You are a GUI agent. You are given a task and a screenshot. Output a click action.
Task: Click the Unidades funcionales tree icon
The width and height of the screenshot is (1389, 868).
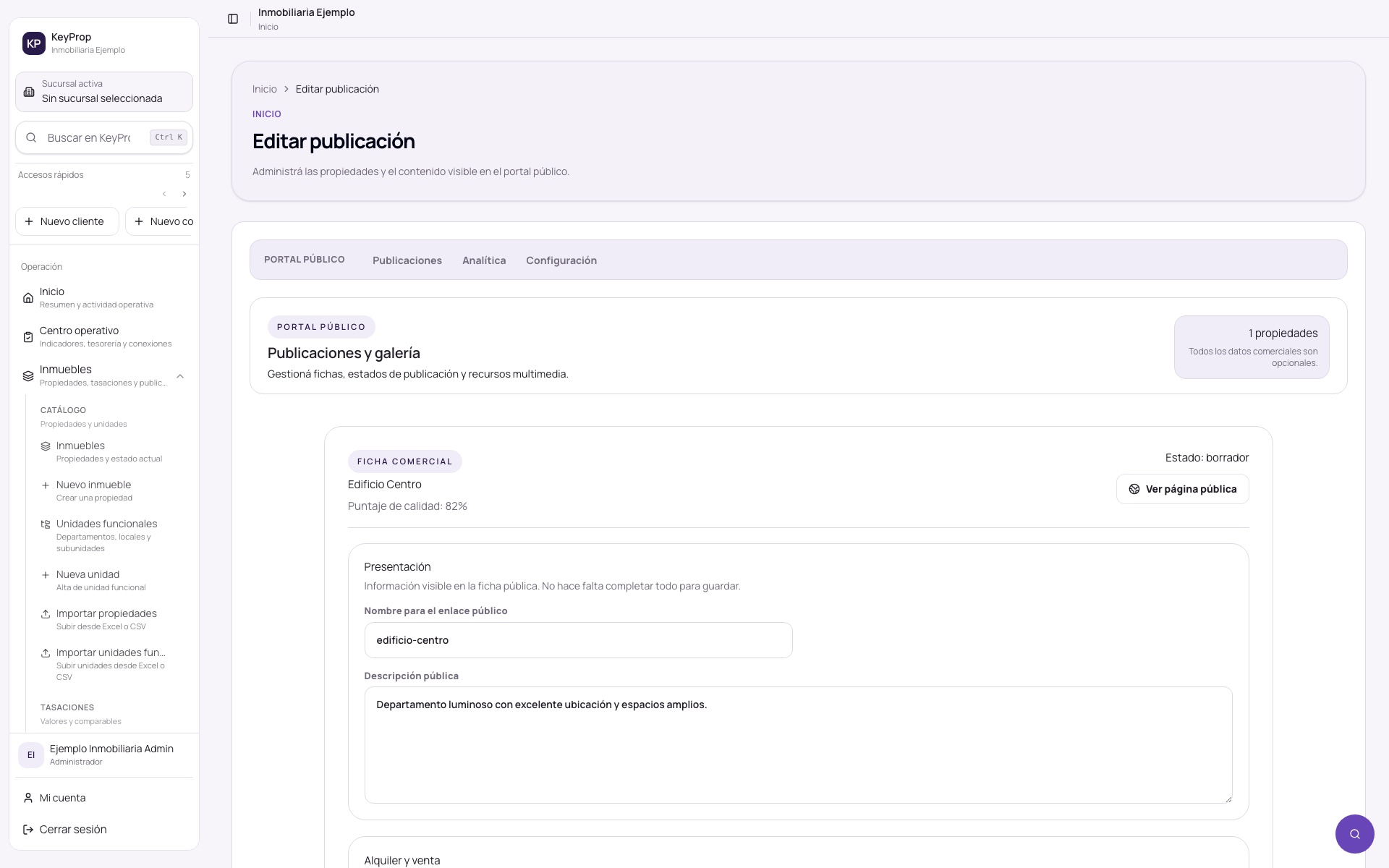(46, 524)
